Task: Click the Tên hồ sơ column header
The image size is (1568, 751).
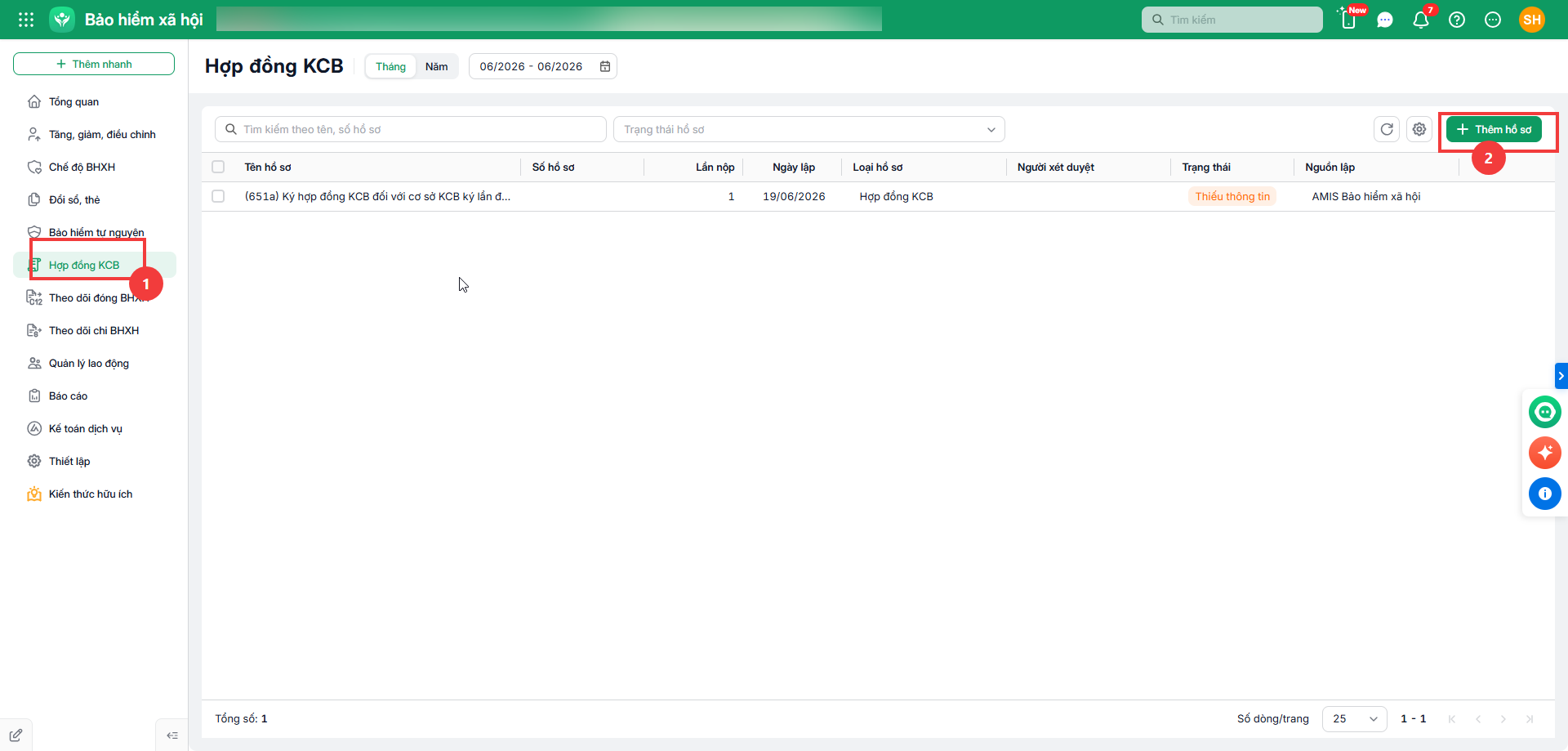Action: (x=268, y=167)
